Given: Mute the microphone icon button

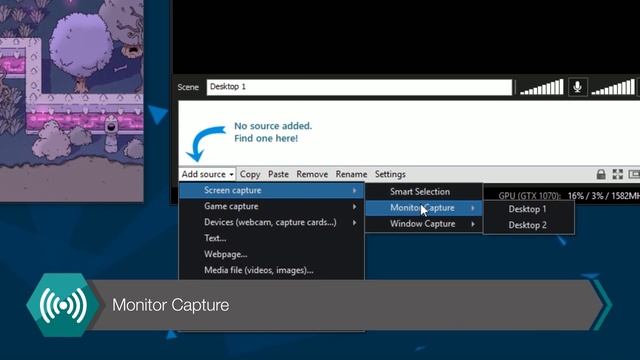Looking at the screenshot, I should [x=577, y=87].
